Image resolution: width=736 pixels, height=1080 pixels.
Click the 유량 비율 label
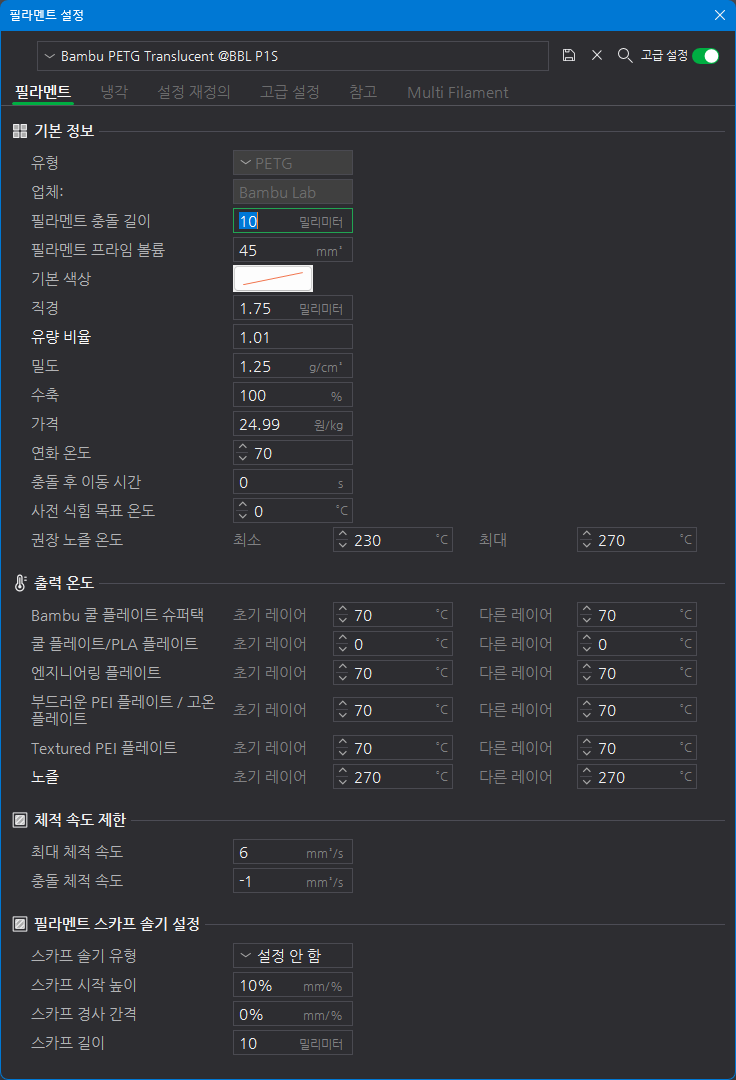tap(61, 337)
